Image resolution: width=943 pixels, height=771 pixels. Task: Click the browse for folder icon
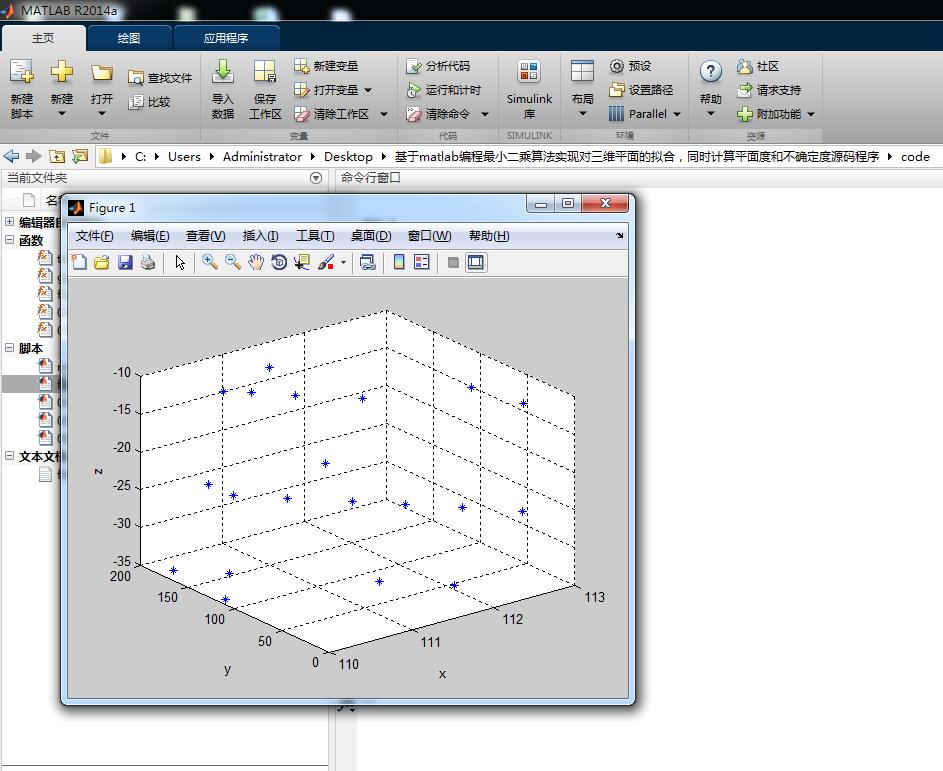pos(79,156)
